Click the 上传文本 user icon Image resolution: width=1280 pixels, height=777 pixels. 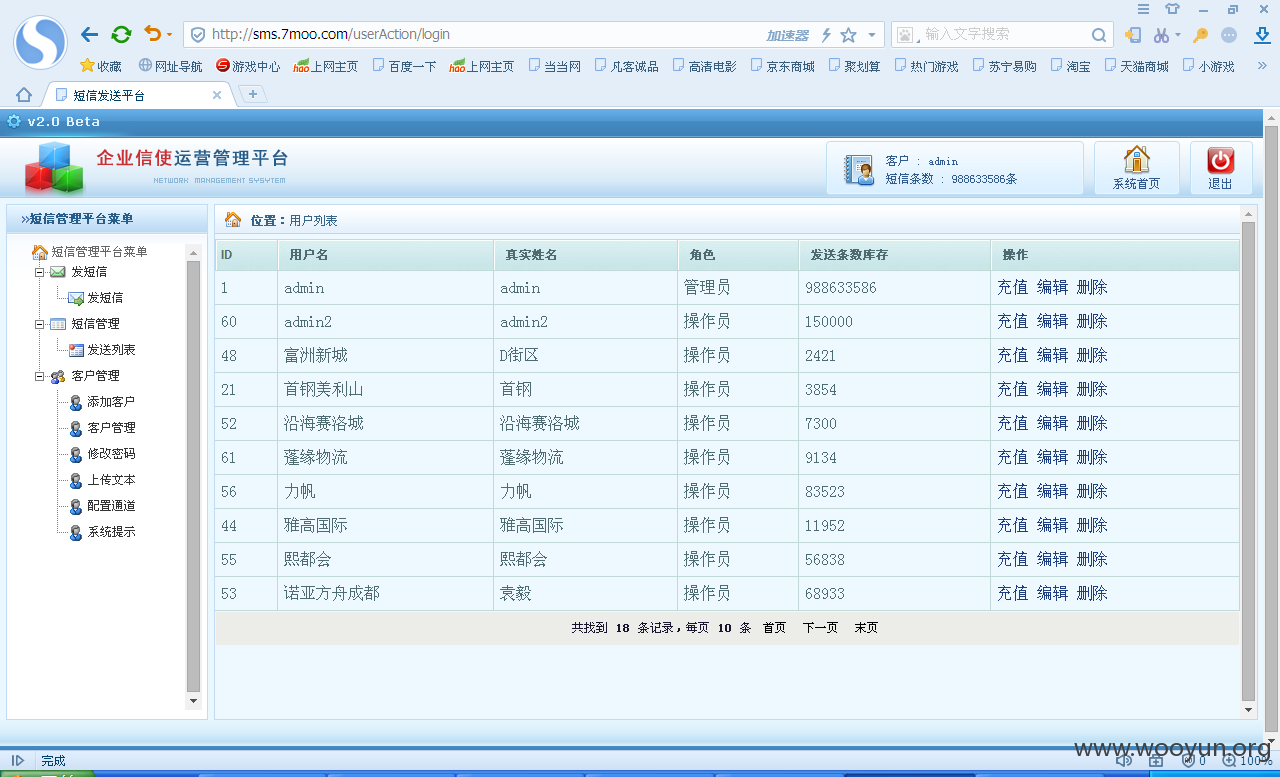click(x=76, y=480)
